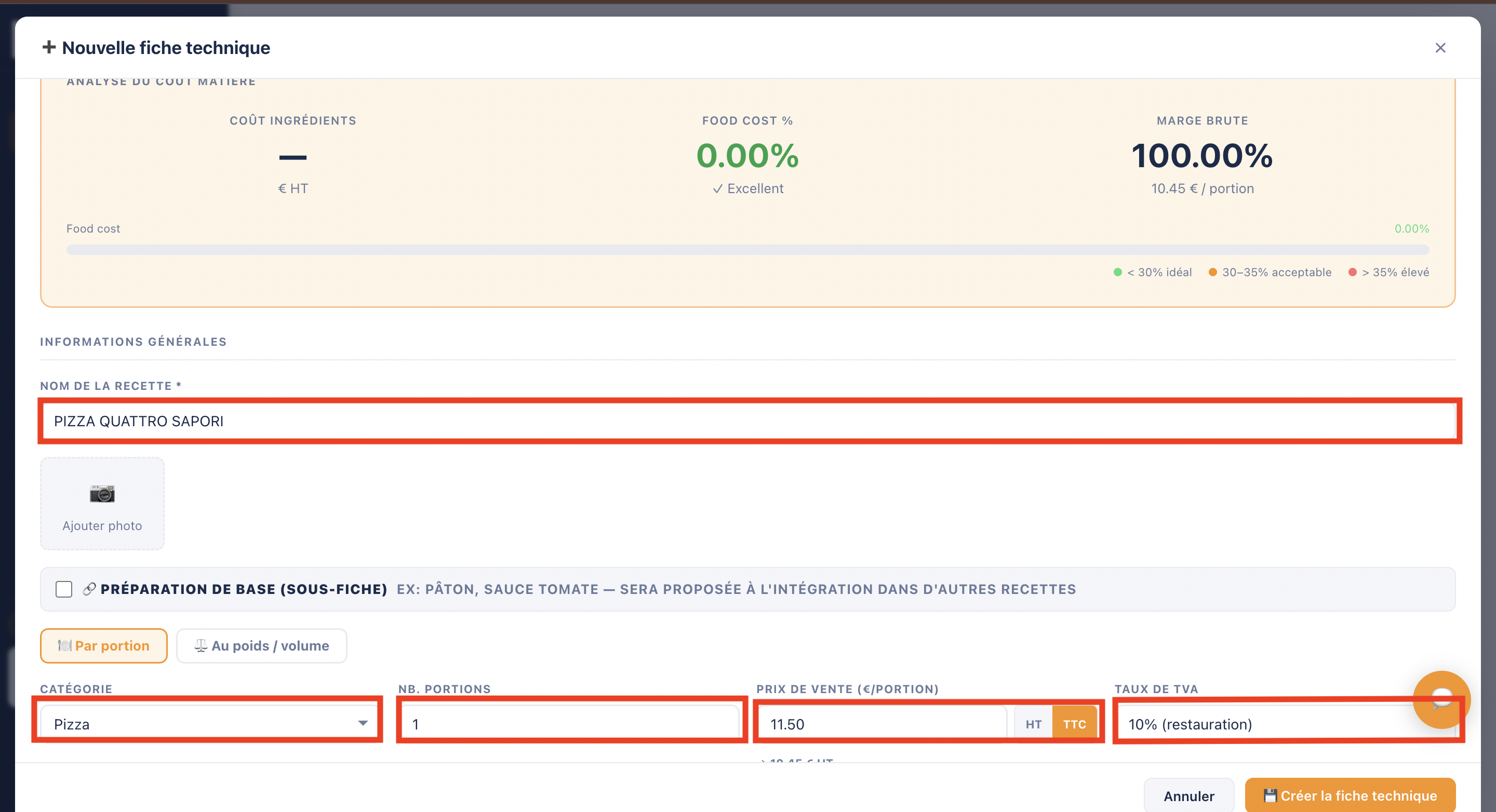Select the Au poids / volume tab
This screenshot has width=1496, height=812.
[262, 645]
